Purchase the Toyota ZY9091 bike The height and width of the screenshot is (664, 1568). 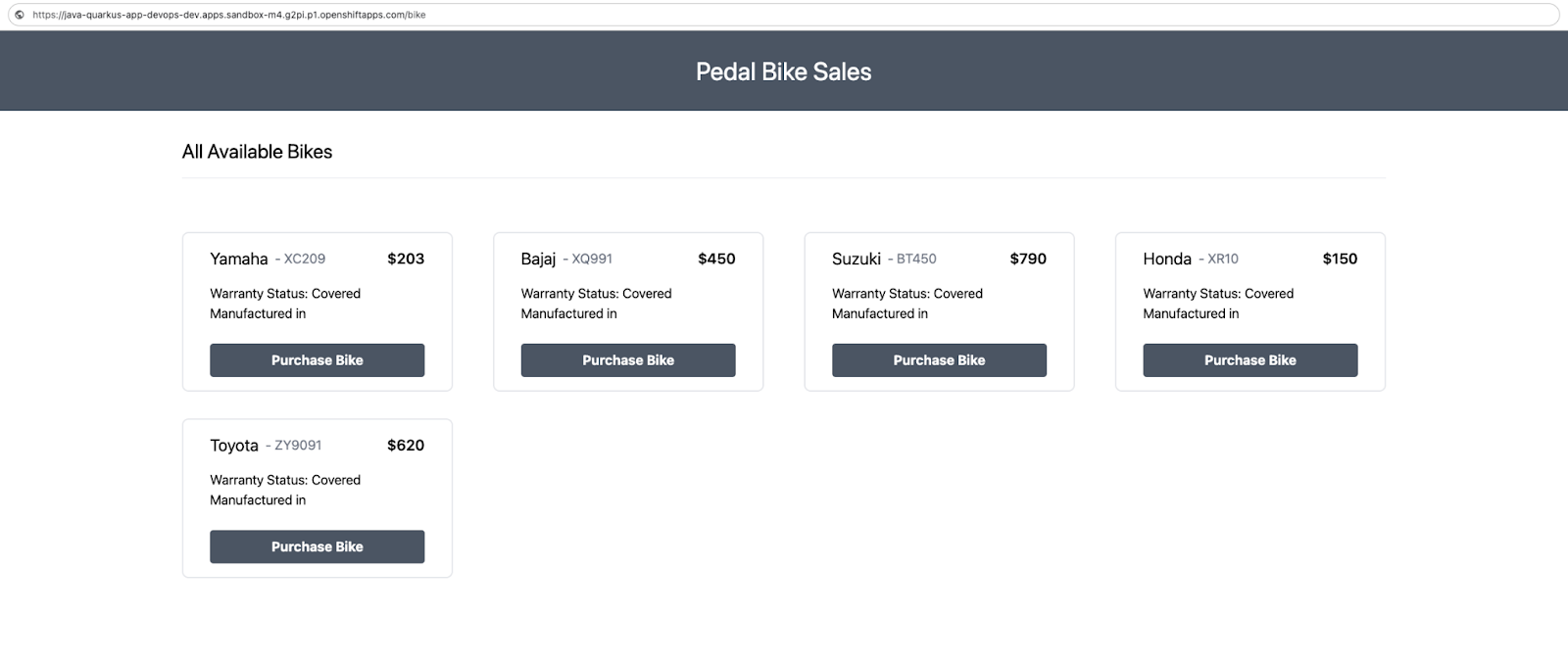tap(317, 546)
